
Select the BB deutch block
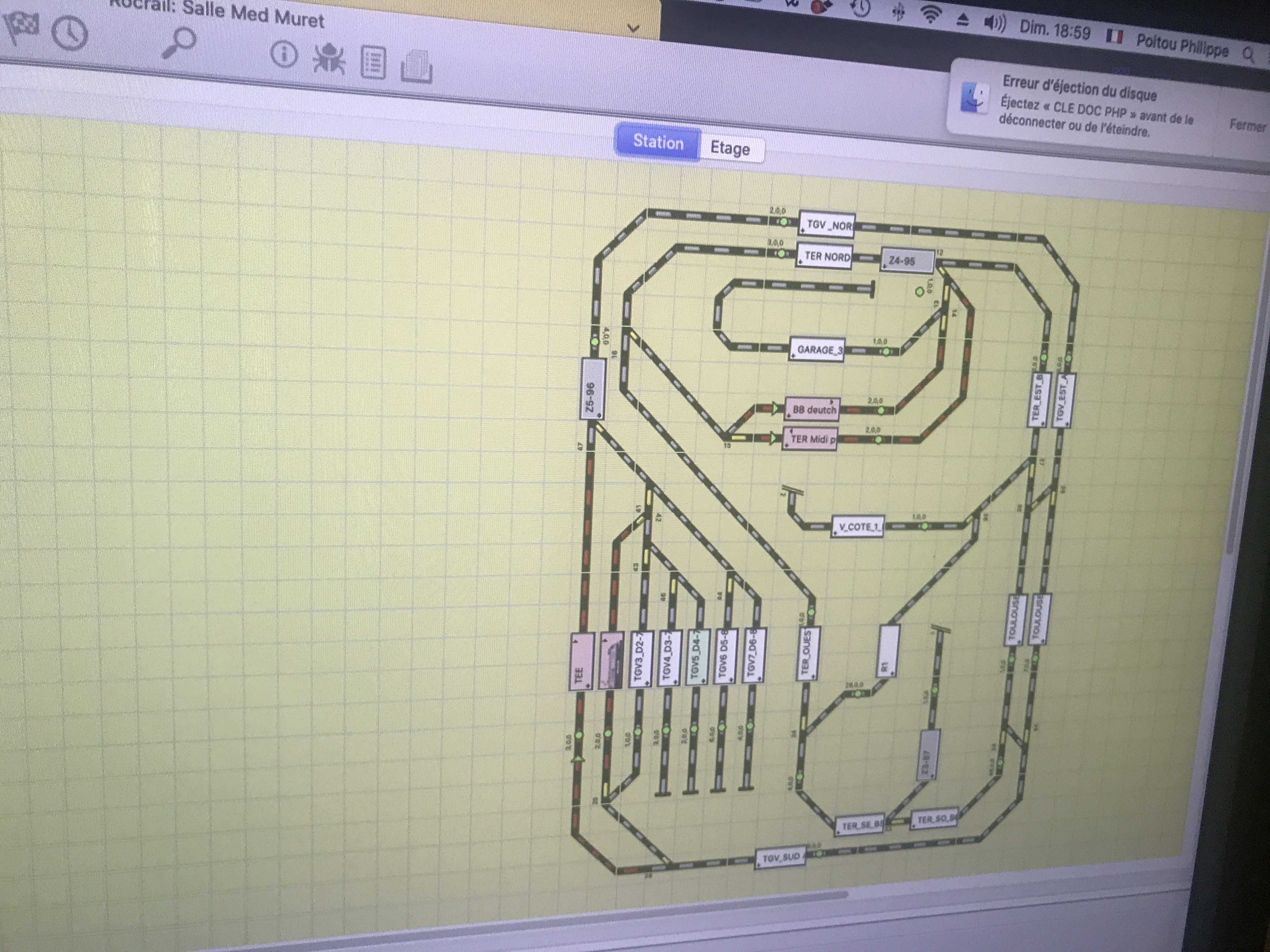pyautogui.click(x=812, y=409)
